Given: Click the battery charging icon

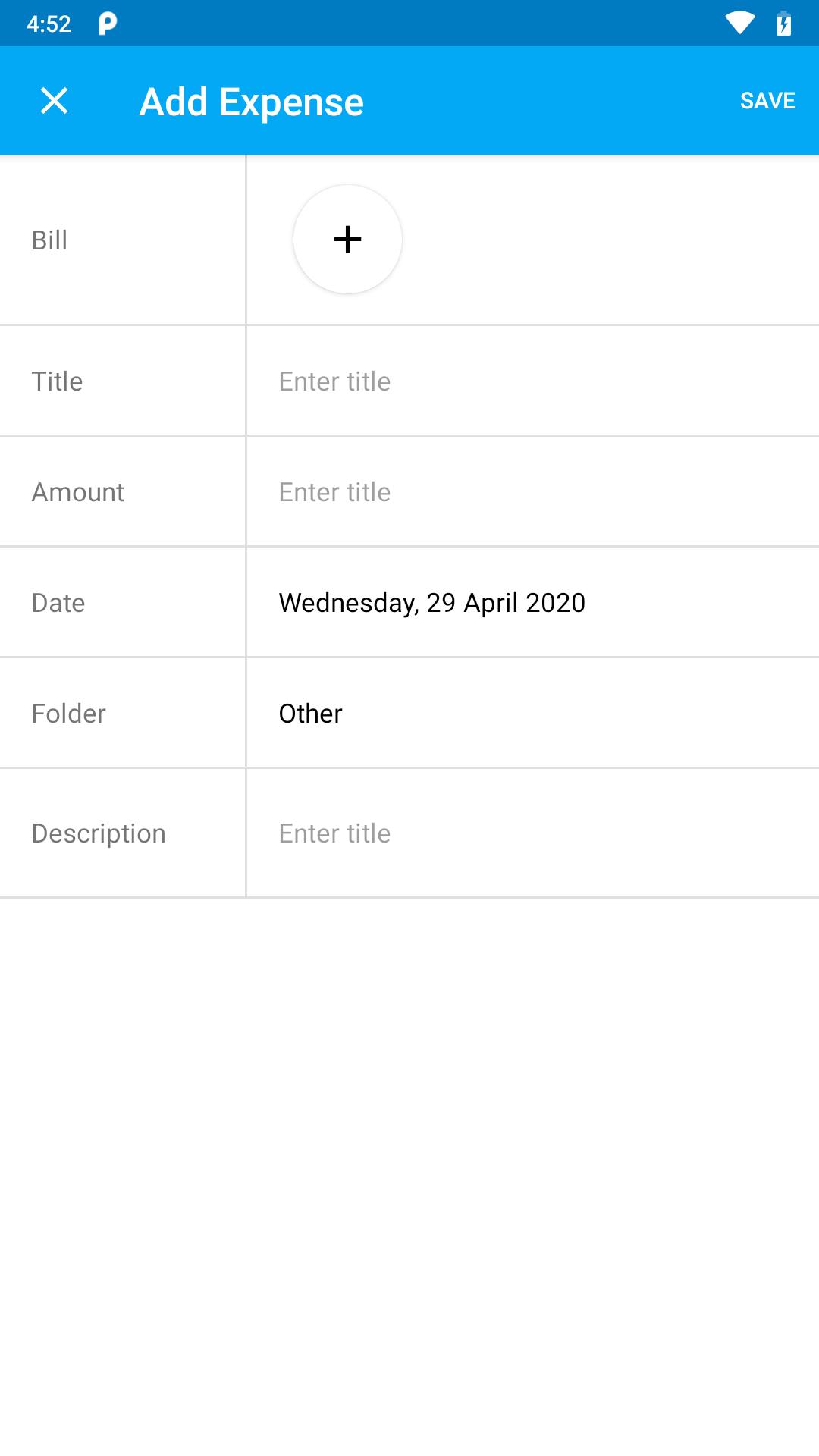Looking at the screenshot, I should click(x=784, y=24).
